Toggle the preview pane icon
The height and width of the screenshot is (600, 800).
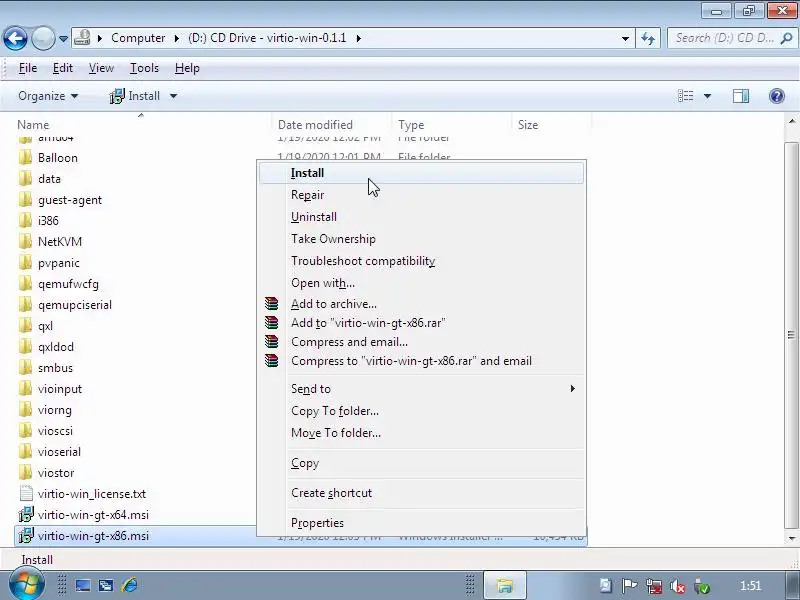click(741, 96)
